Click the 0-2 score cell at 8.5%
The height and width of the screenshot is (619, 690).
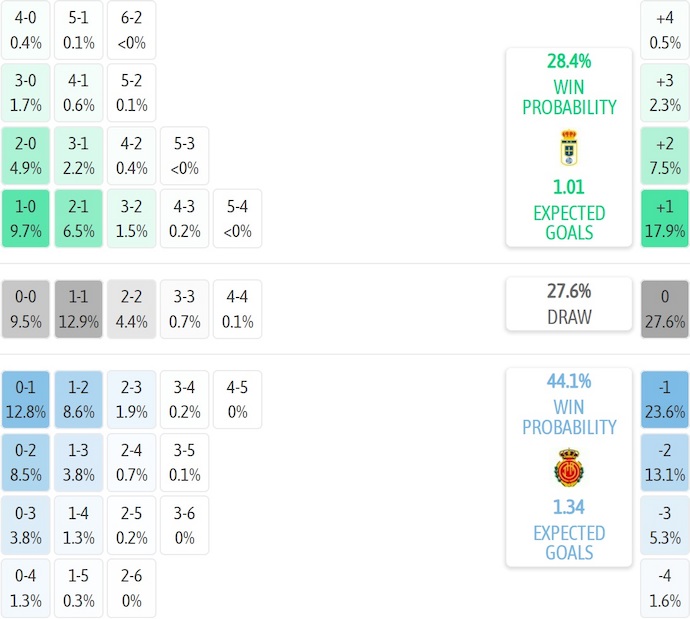click(26, 462)
